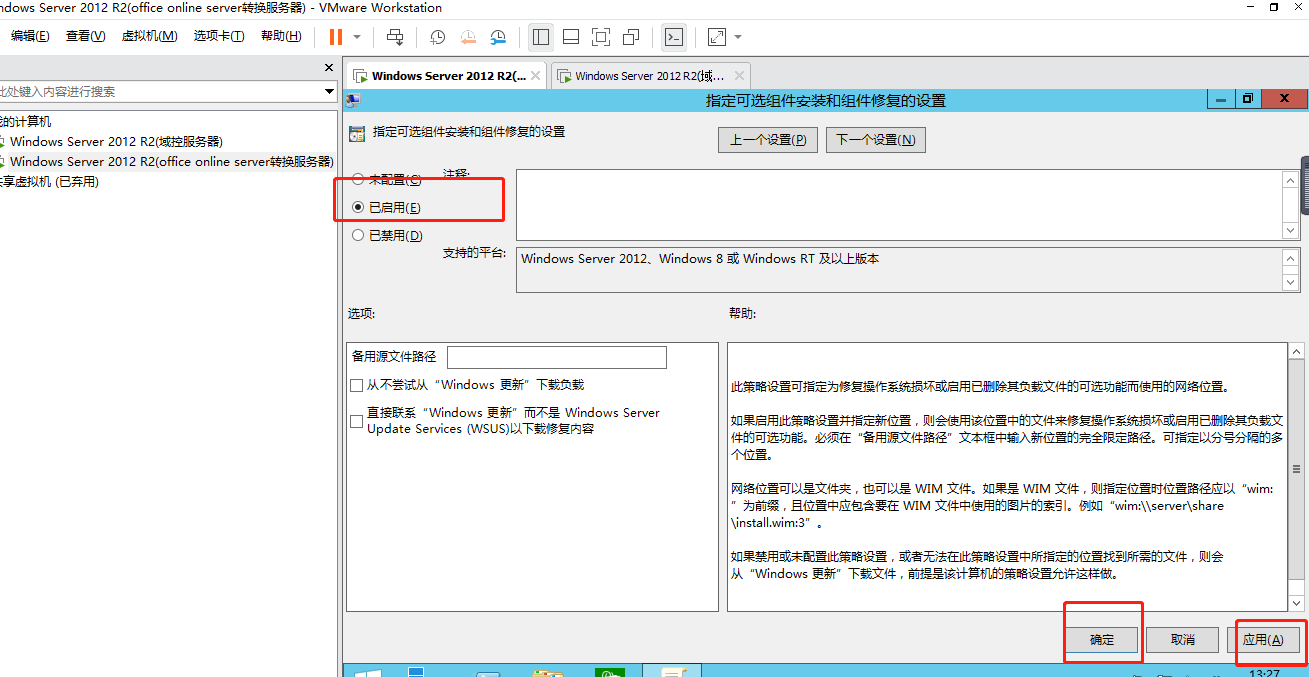Click the policy dialog title bar icon
Image resolution: width=1309 pixels, height=677 pixels.
click(x=353, y=100)
